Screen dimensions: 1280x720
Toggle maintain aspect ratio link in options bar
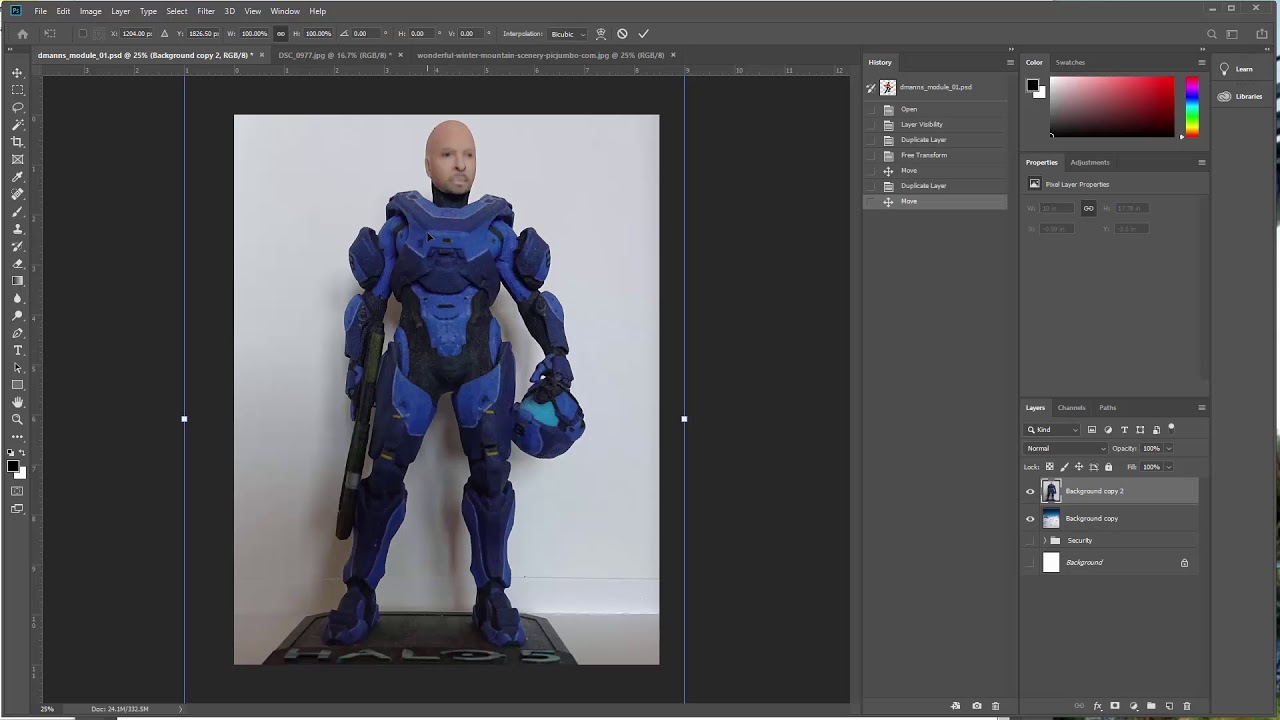coord(280,33)
